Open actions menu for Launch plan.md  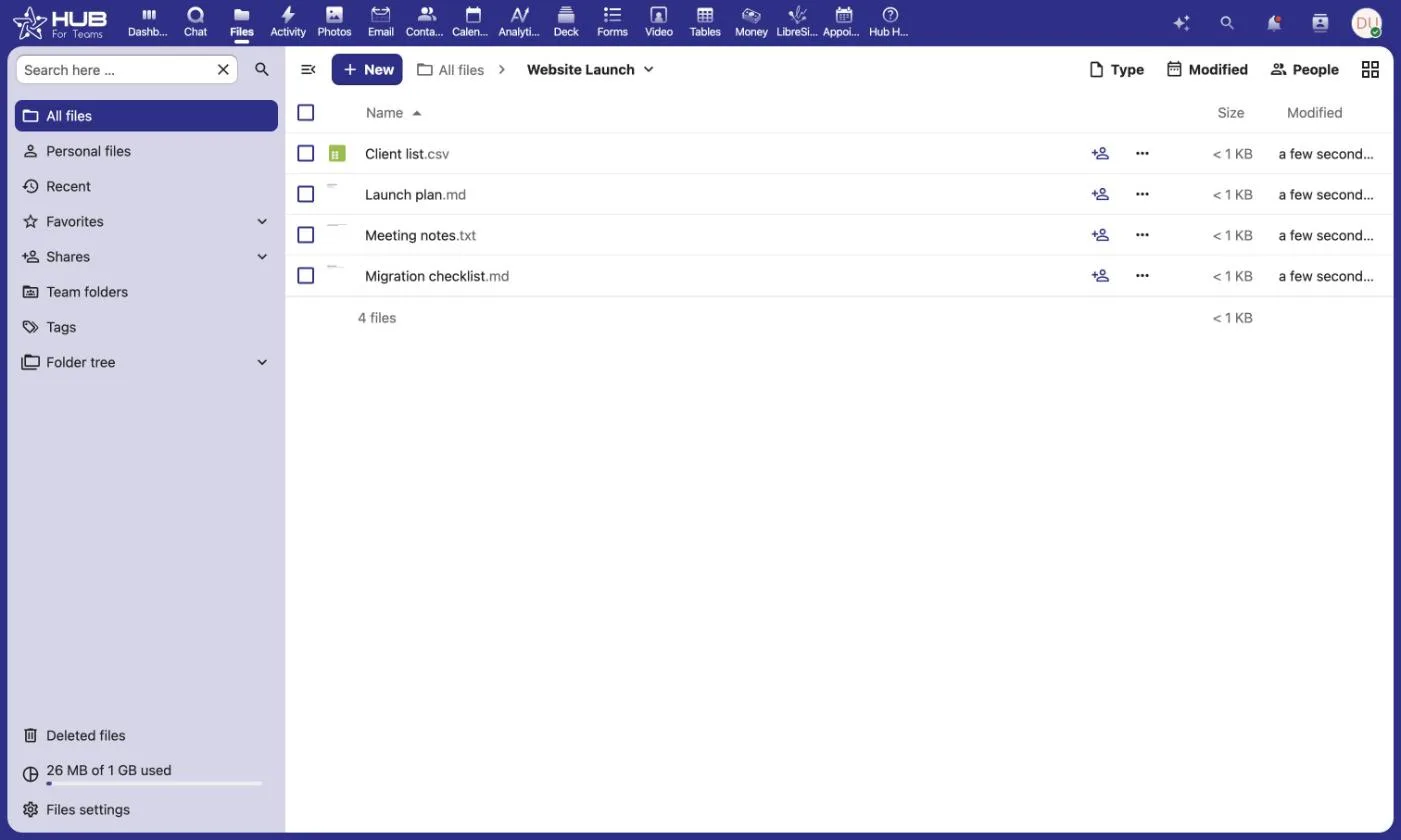[1142, 194]
